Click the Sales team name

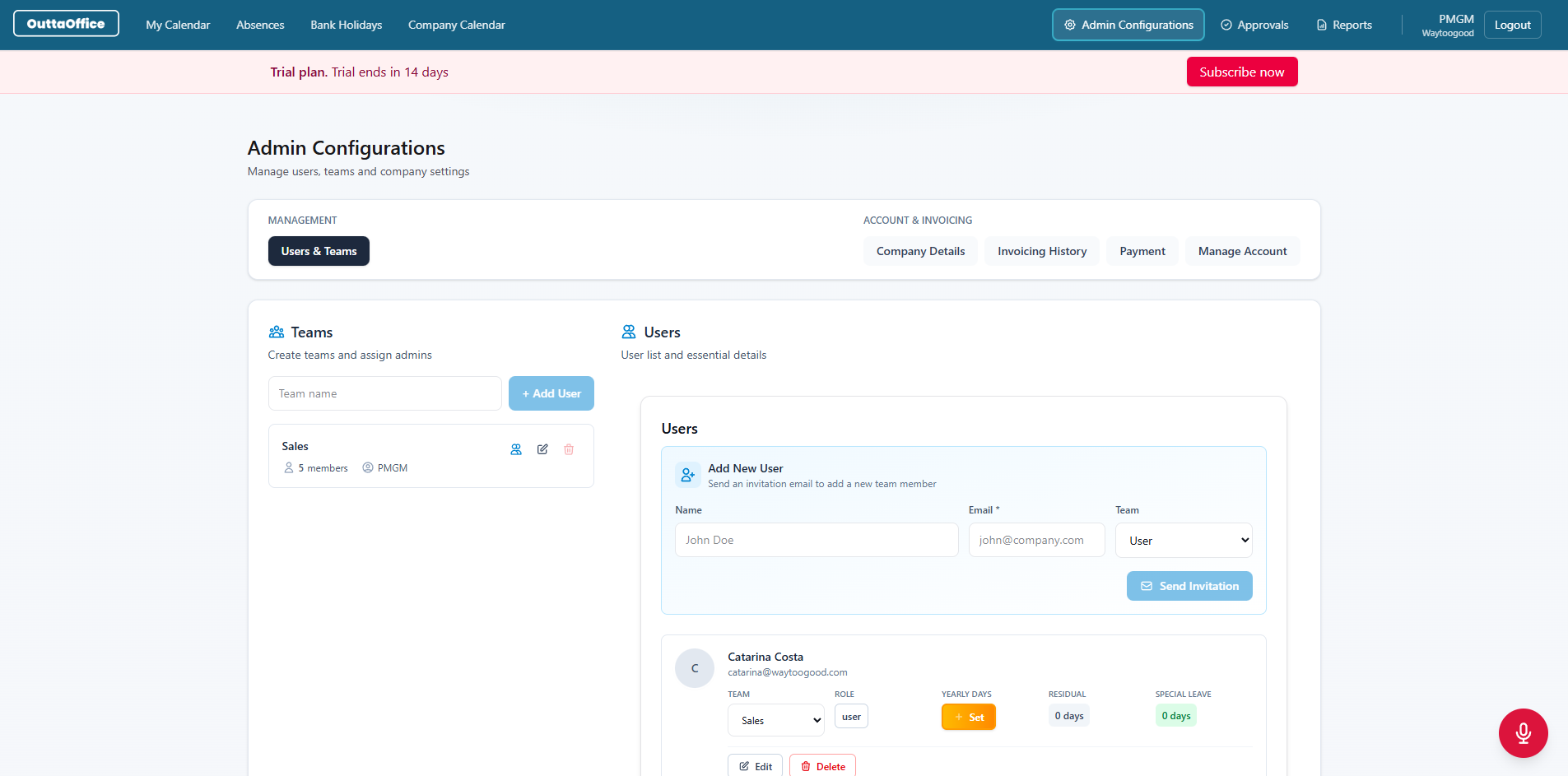pyautogui.click(x=295, y=446)
